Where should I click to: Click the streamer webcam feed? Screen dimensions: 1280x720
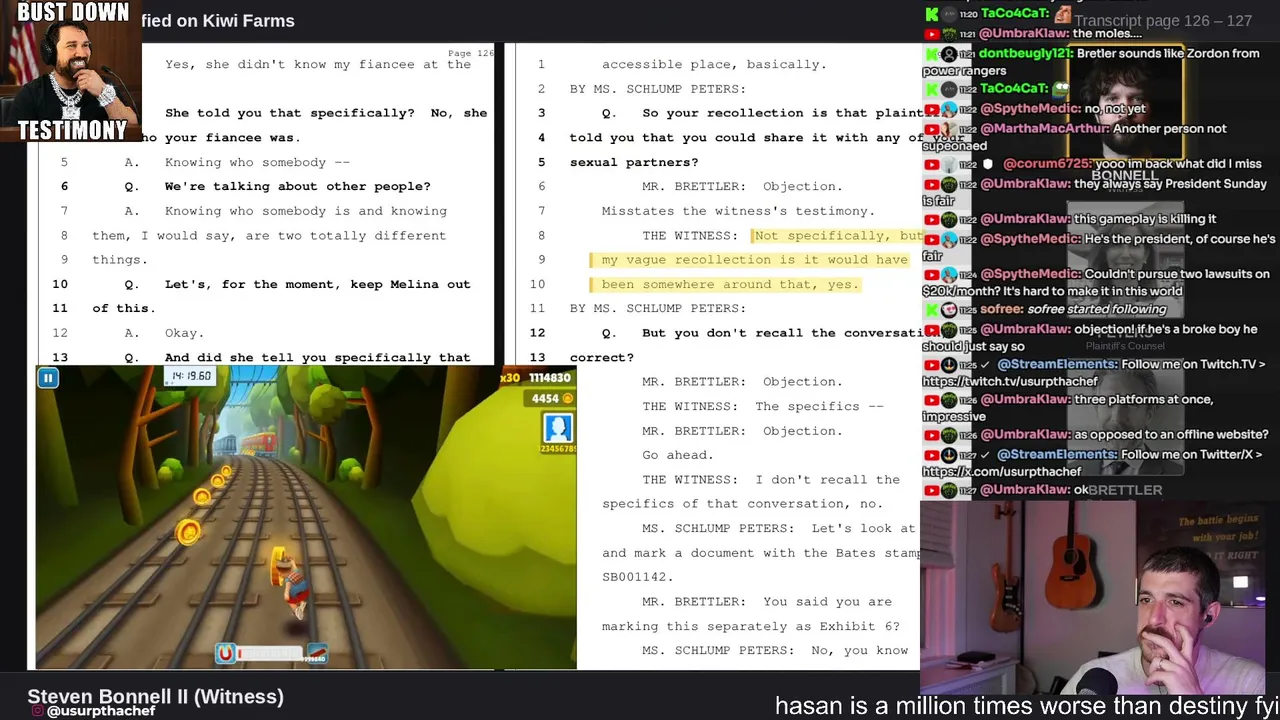(x=1100, y=597)
